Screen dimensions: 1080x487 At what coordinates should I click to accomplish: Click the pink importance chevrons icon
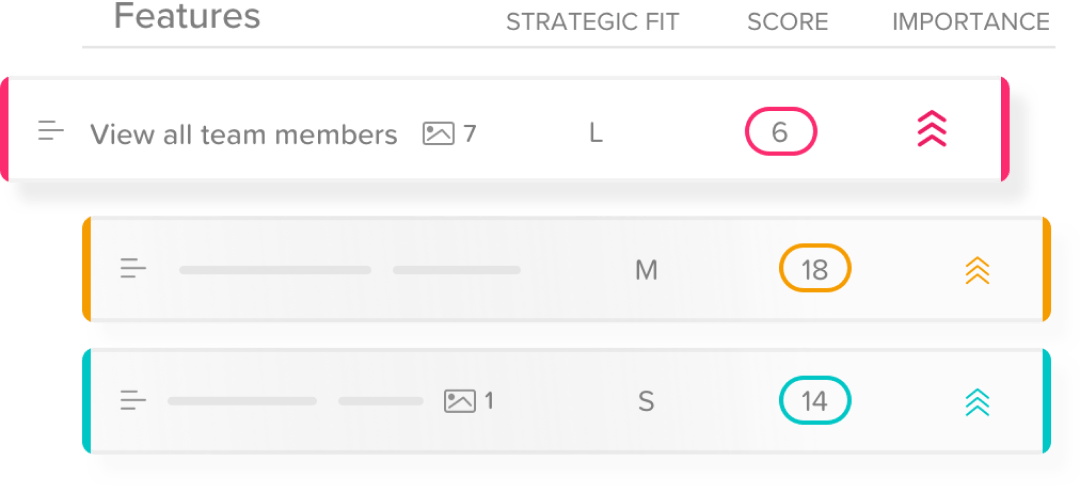(x=932, y=129)
